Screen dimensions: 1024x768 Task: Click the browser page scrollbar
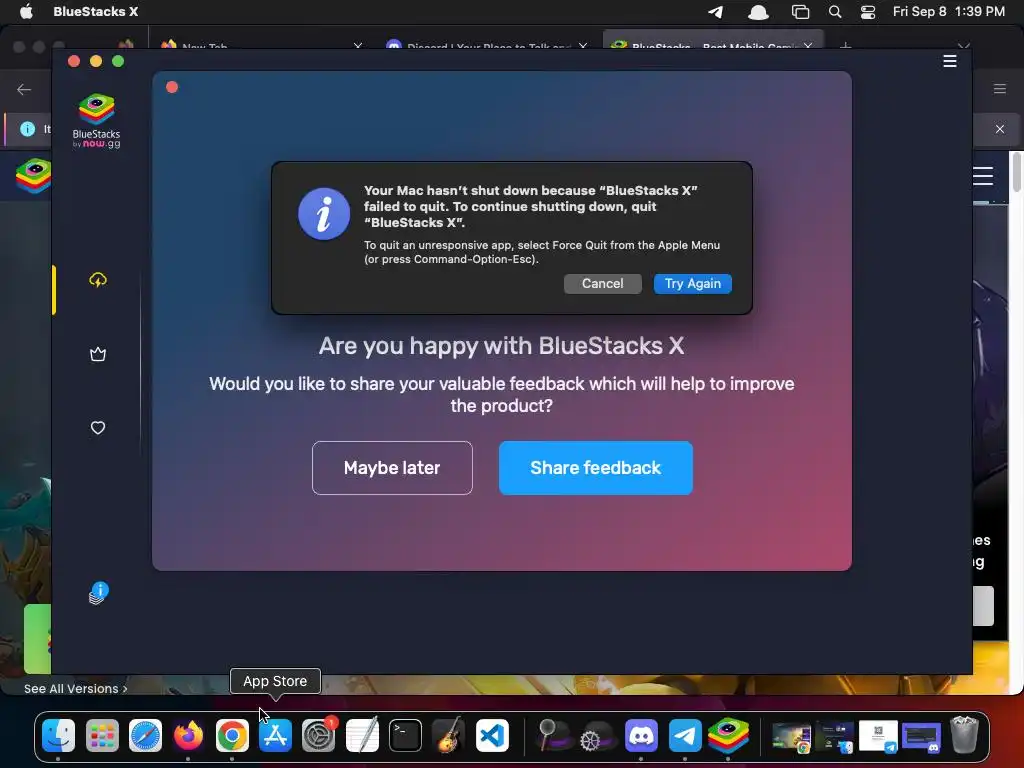pyautogui.click(x=1017, y=171)
